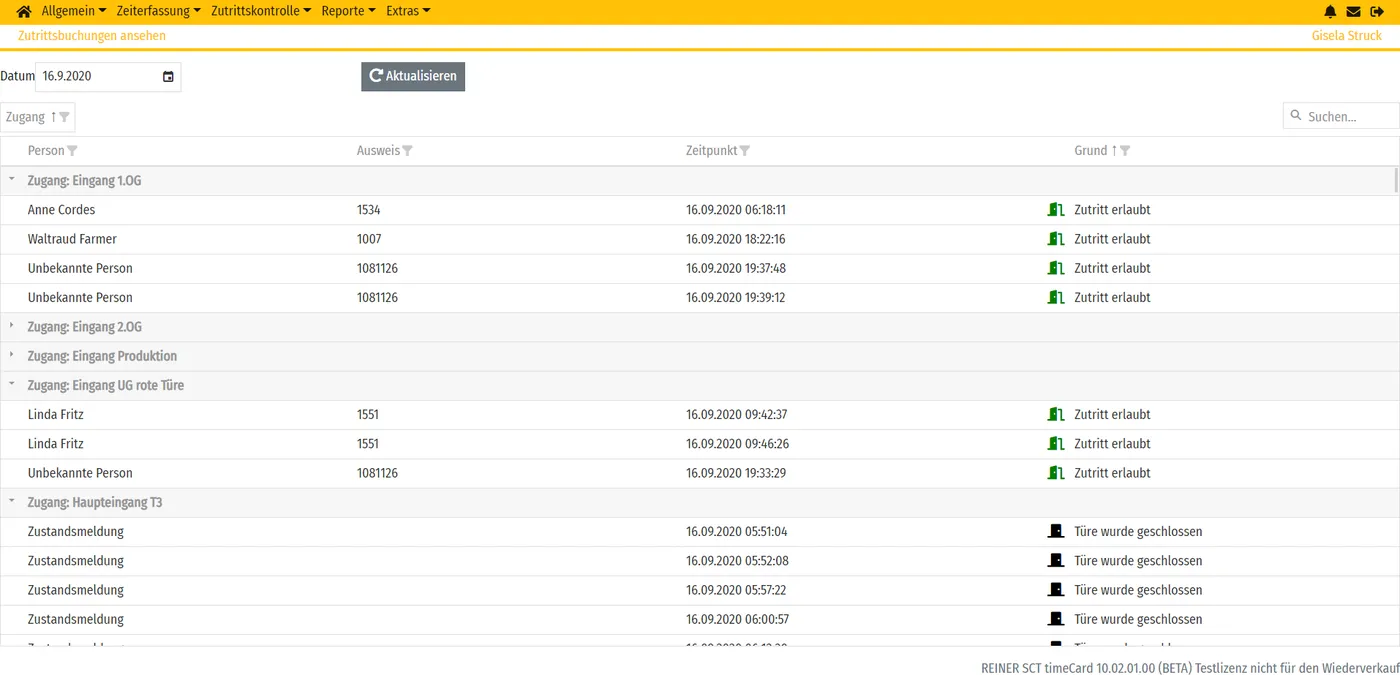1400x675 pixels.
Task: Open the notifications bell
Action: pos(1330,12)
